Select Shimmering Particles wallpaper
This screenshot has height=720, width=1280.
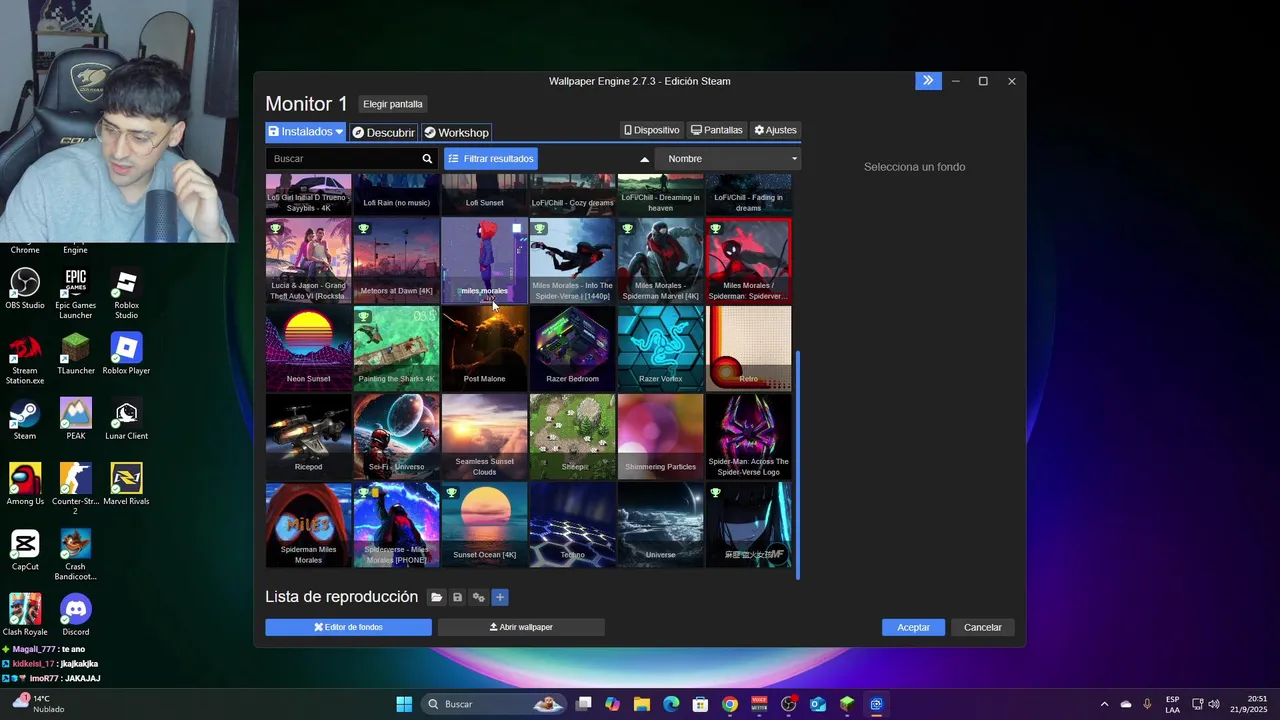point(660,435)
